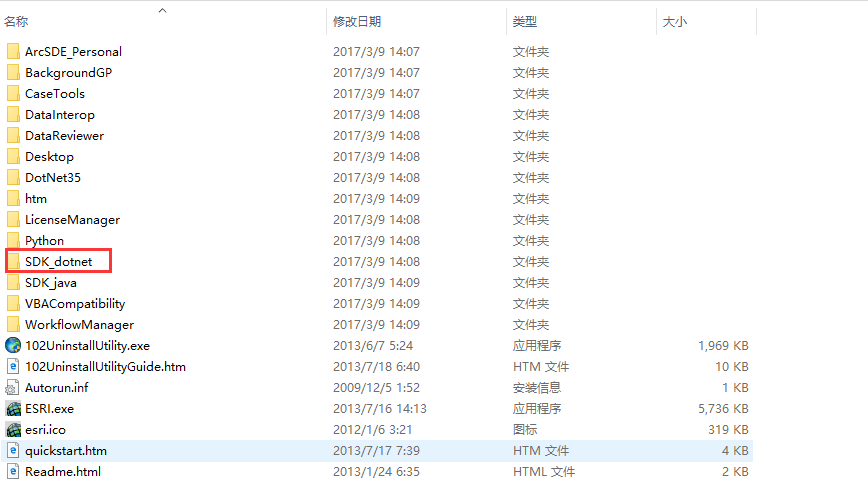Click the SDK_dotnet folder icon
This screenshot has height=492, width=868.
(13, 262)
